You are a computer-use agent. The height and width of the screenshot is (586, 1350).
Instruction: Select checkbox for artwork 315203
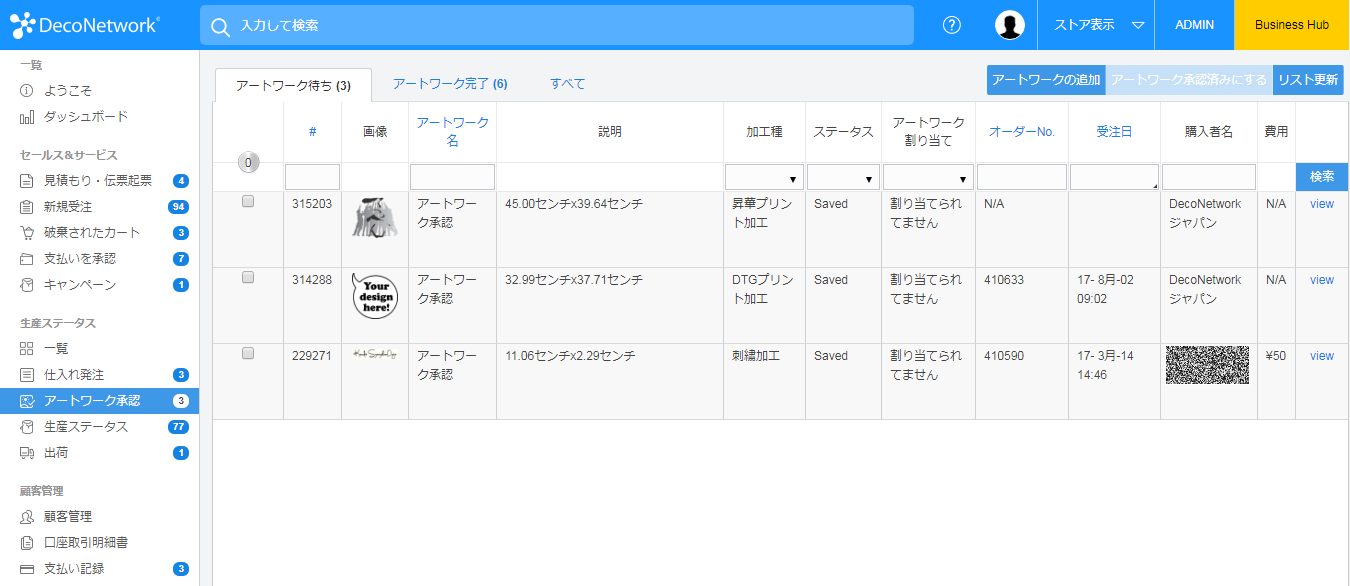pos(248,202)
